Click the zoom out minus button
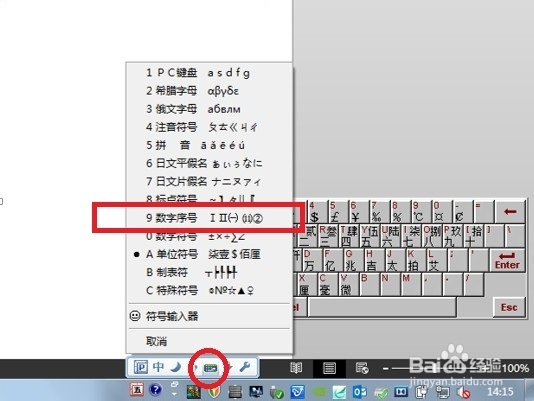This screenshot has height=401, width=534. (x=386, y=368)
